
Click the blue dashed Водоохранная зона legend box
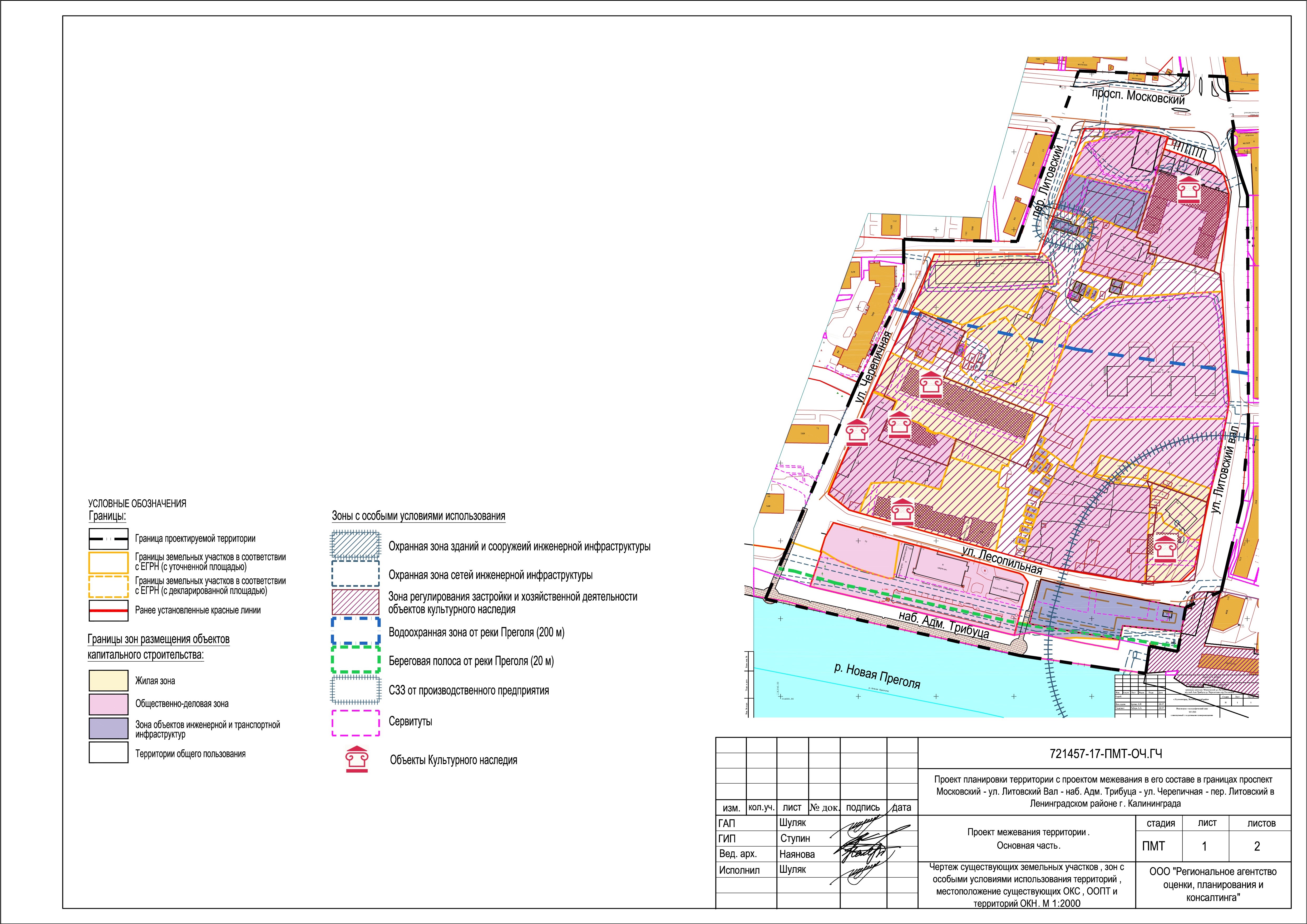coord(356,631)
